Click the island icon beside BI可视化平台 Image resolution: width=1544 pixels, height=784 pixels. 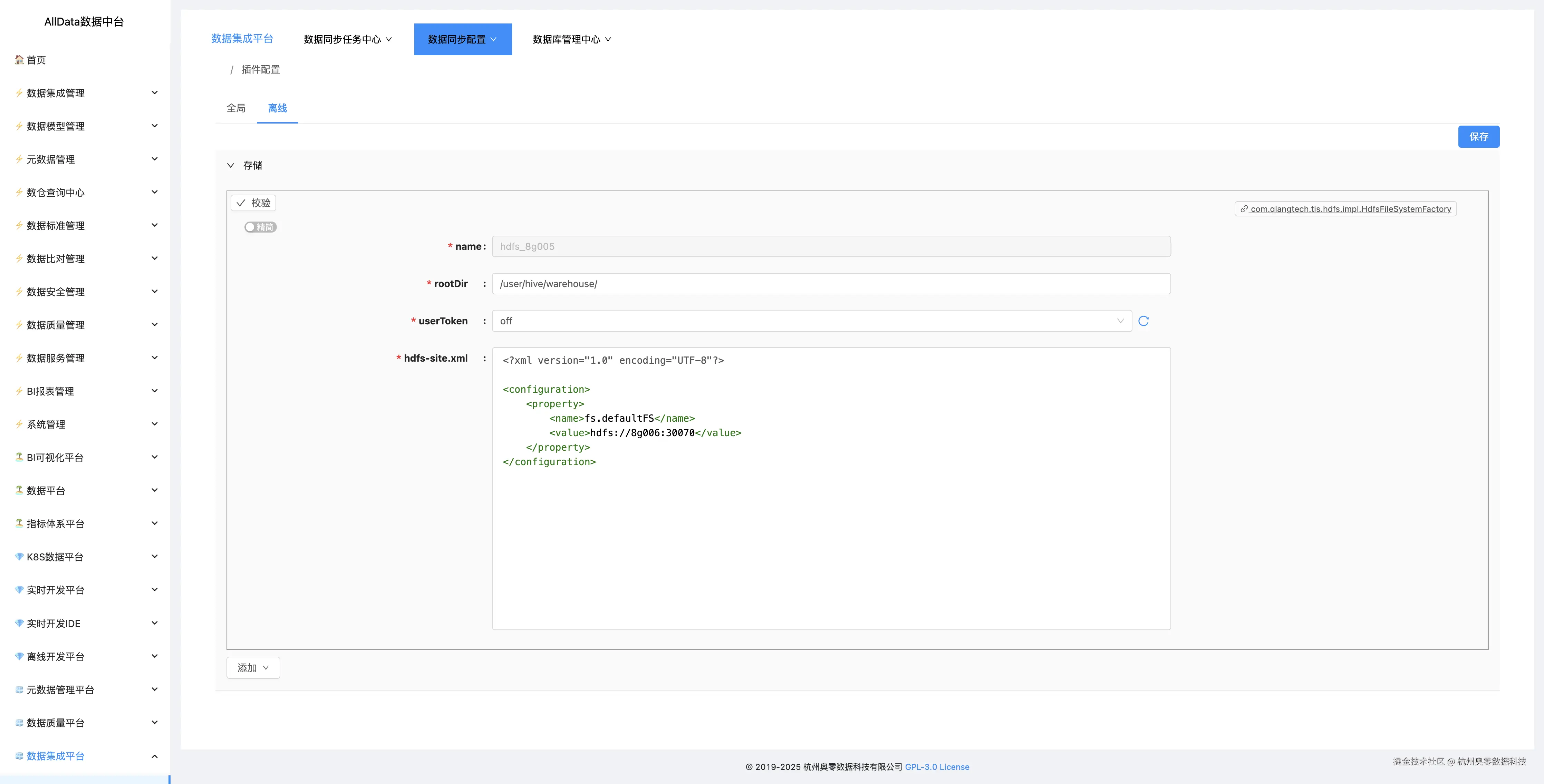click(x=19, y=457)
